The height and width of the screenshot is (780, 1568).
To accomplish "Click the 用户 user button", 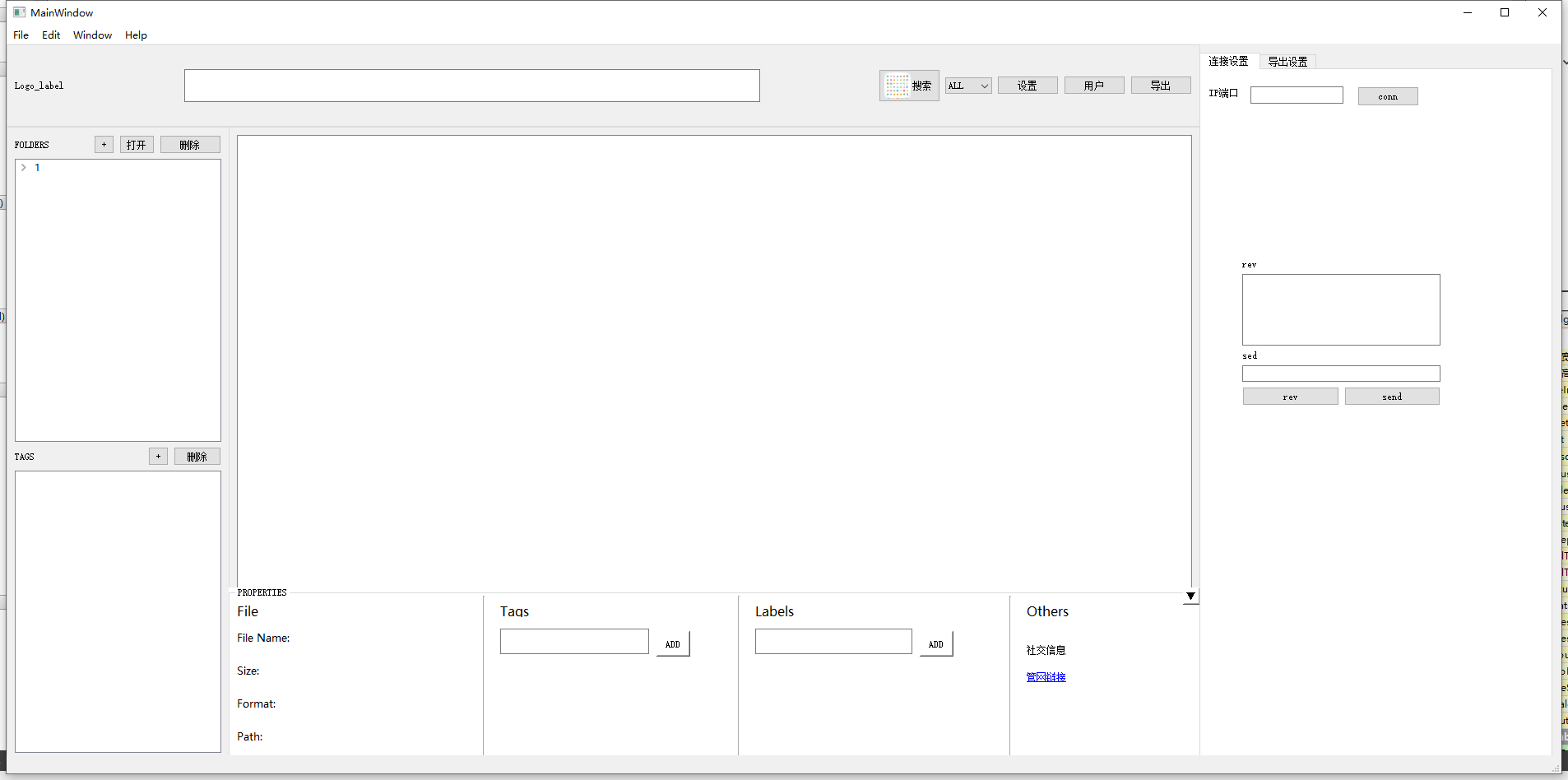I will [x=1094, y=86].
